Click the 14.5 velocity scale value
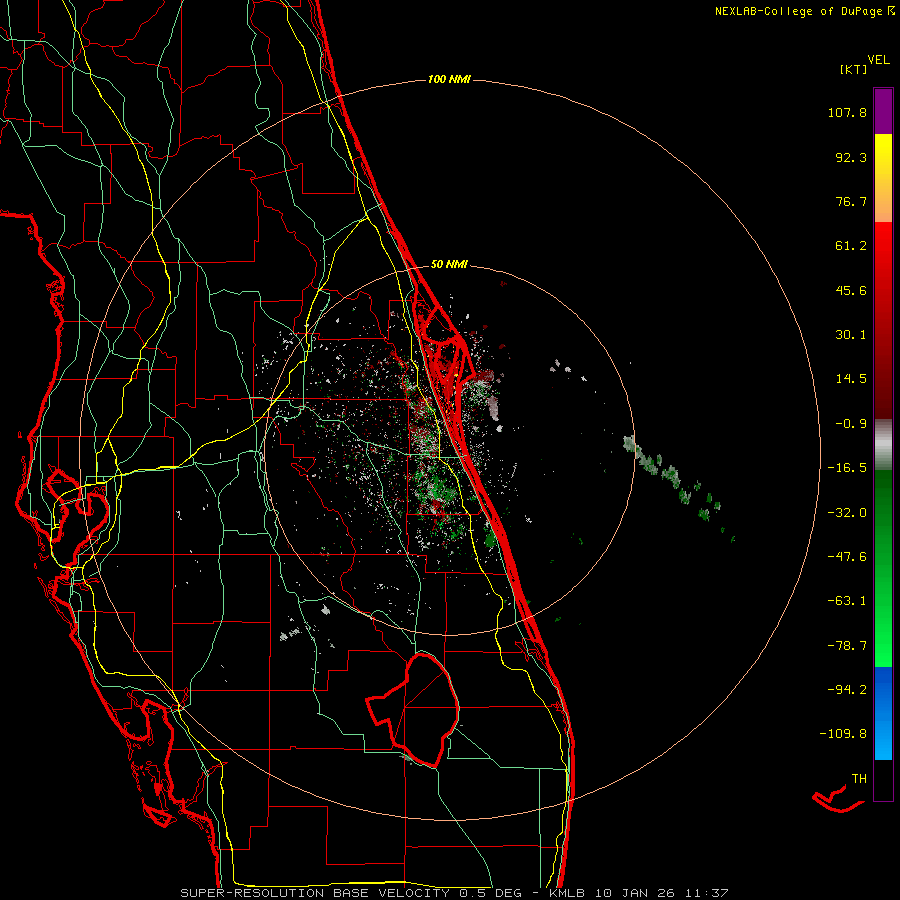This screenshot has height=900, width=900. click(851, 379)
